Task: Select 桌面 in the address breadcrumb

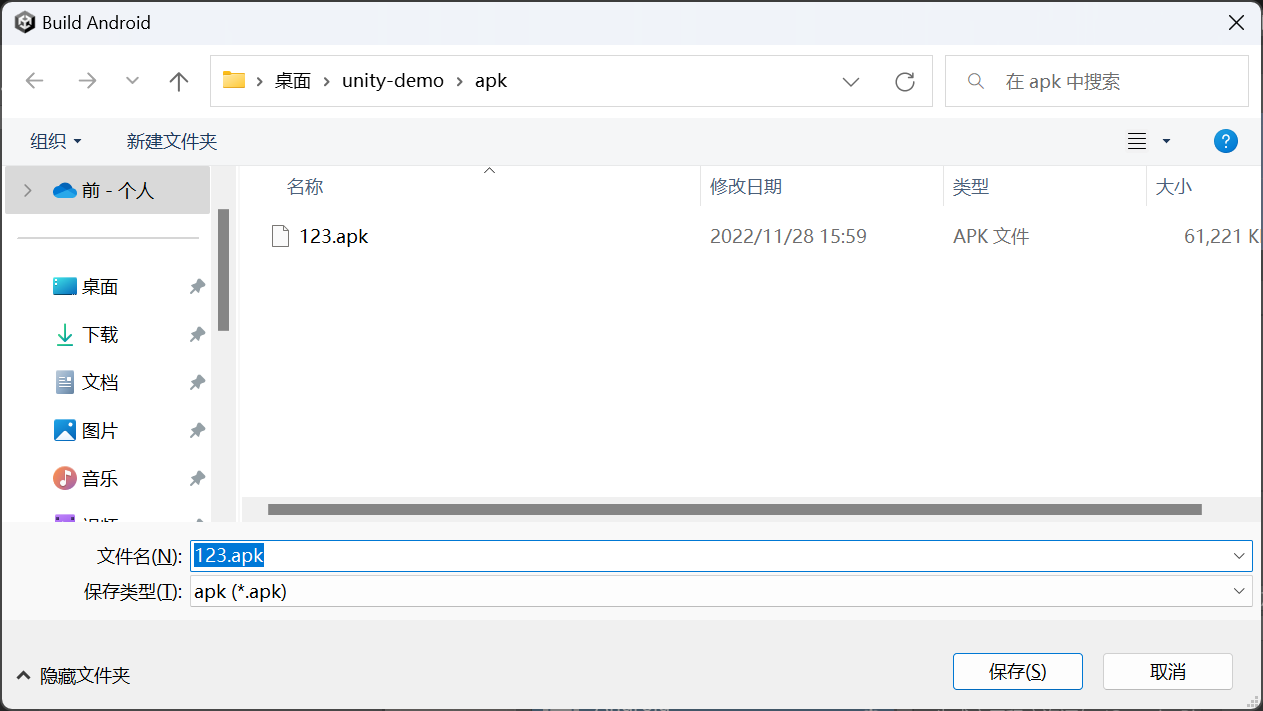Action: point(293,81)
